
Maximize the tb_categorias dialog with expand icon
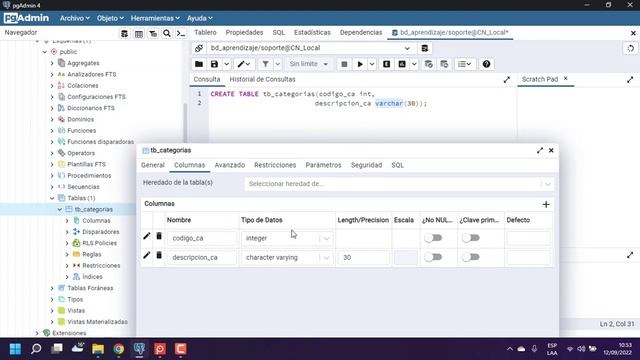coord(540,150)
